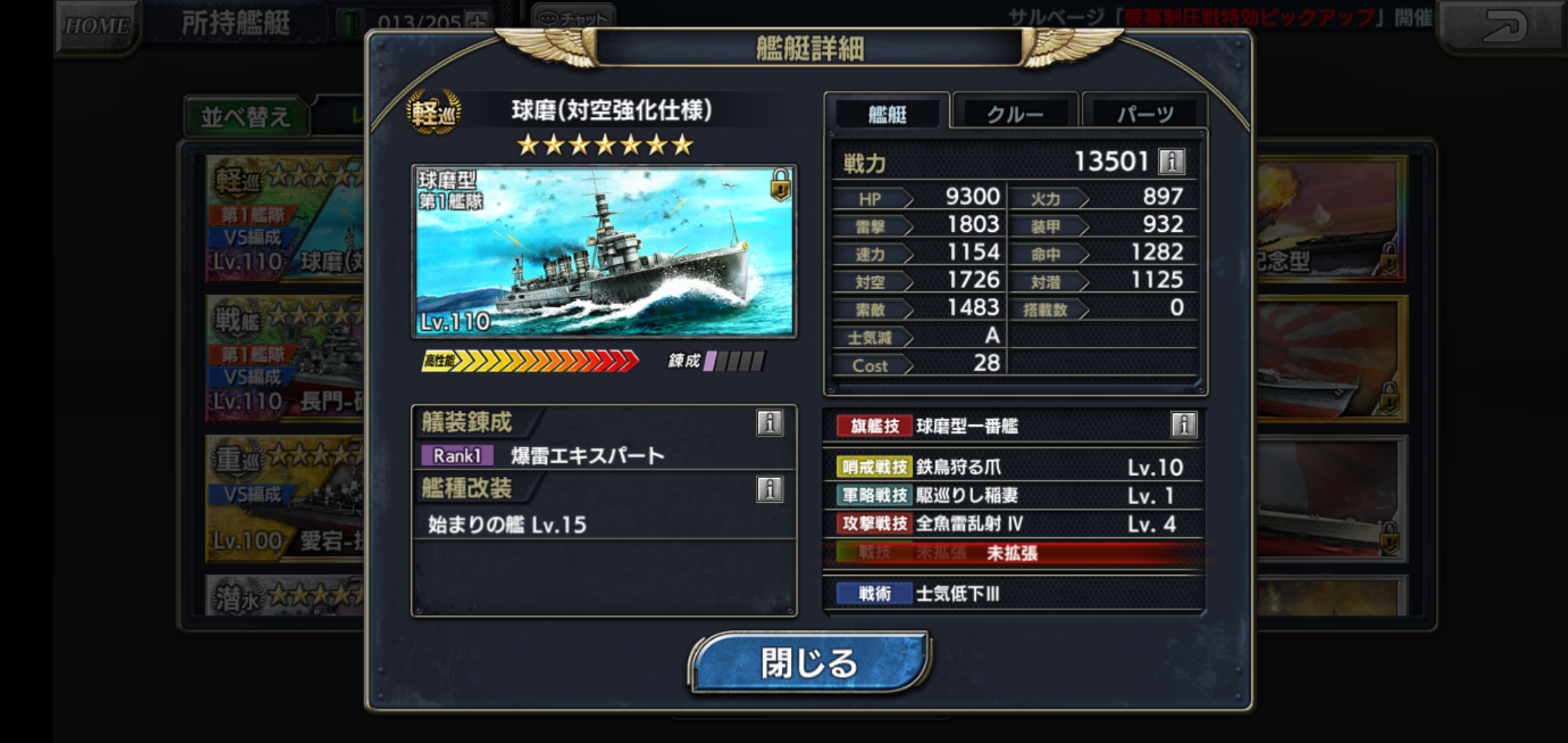Close the dialog with 閉じる button

click(809, 663)
